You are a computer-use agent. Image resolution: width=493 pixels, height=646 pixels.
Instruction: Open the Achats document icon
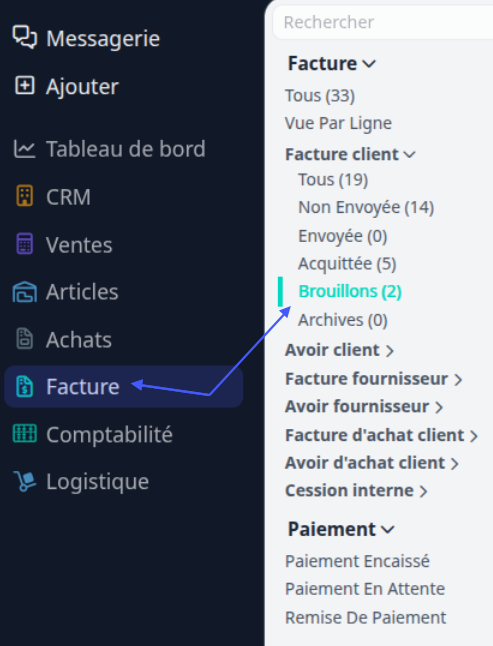point(25,339)
